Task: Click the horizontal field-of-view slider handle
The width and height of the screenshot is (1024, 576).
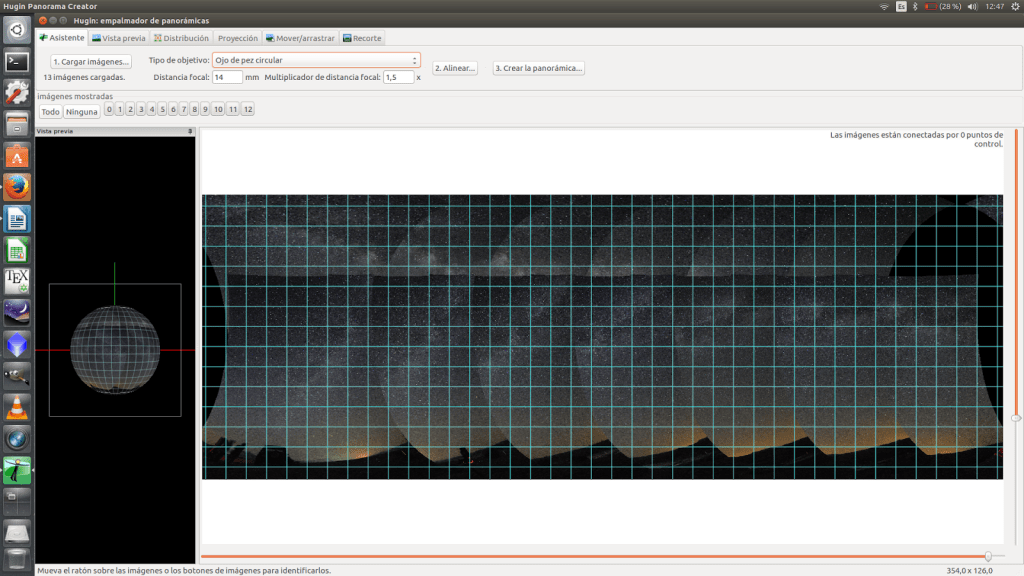Action: click(988, 556)
